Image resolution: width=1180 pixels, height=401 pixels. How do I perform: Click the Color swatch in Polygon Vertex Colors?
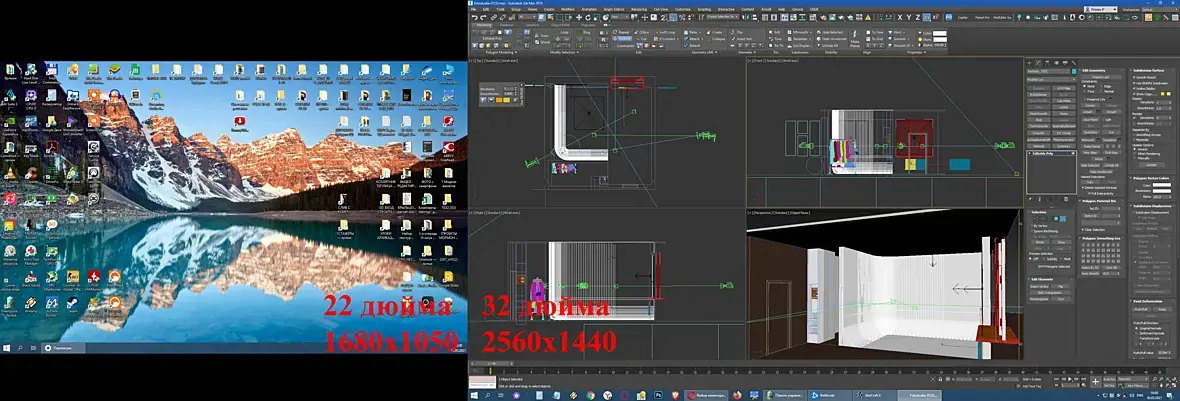1161,185
